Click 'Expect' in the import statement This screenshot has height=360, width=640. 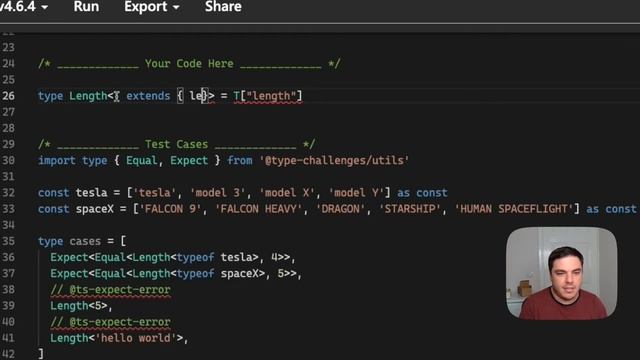point(189,160)
